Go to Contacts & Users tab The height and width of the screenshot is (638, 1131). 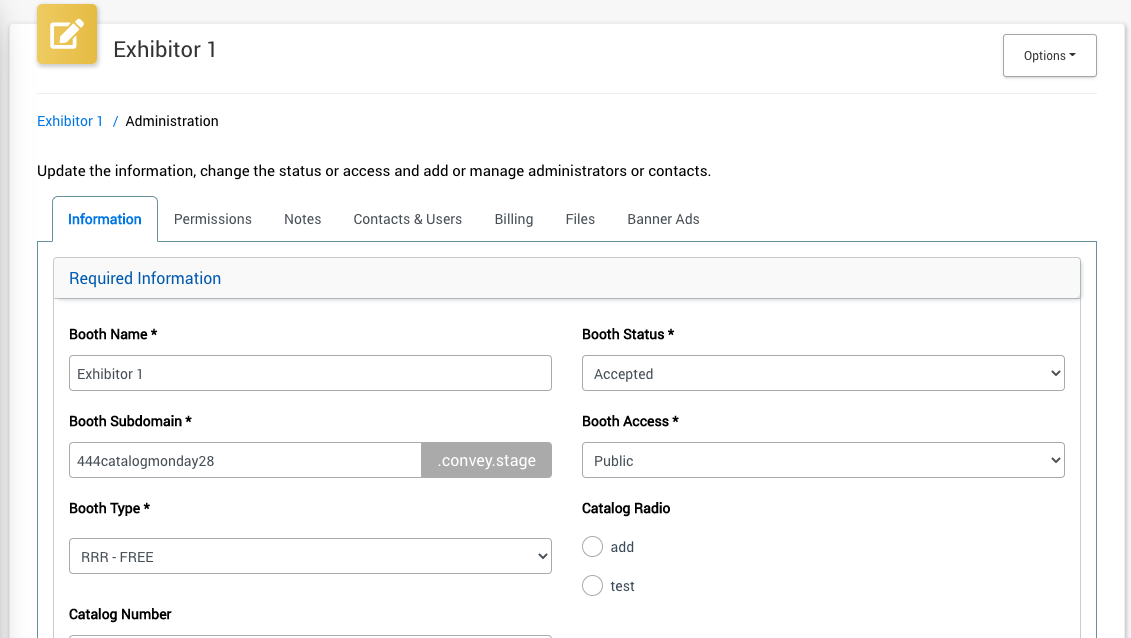[408, 219]
